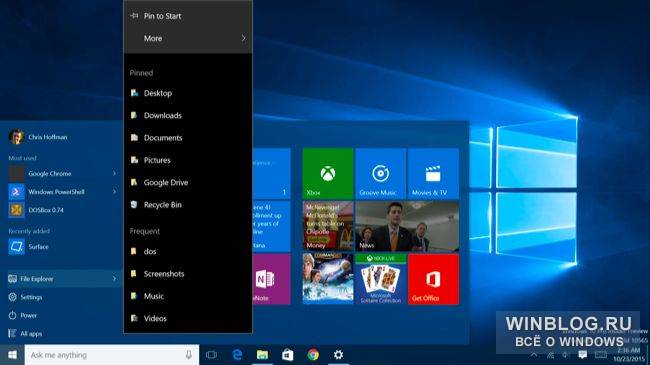Expand Windows PowerShell jump list arrow
The image size is (650, 365).
pyautogui.click(x=114, y=192)
